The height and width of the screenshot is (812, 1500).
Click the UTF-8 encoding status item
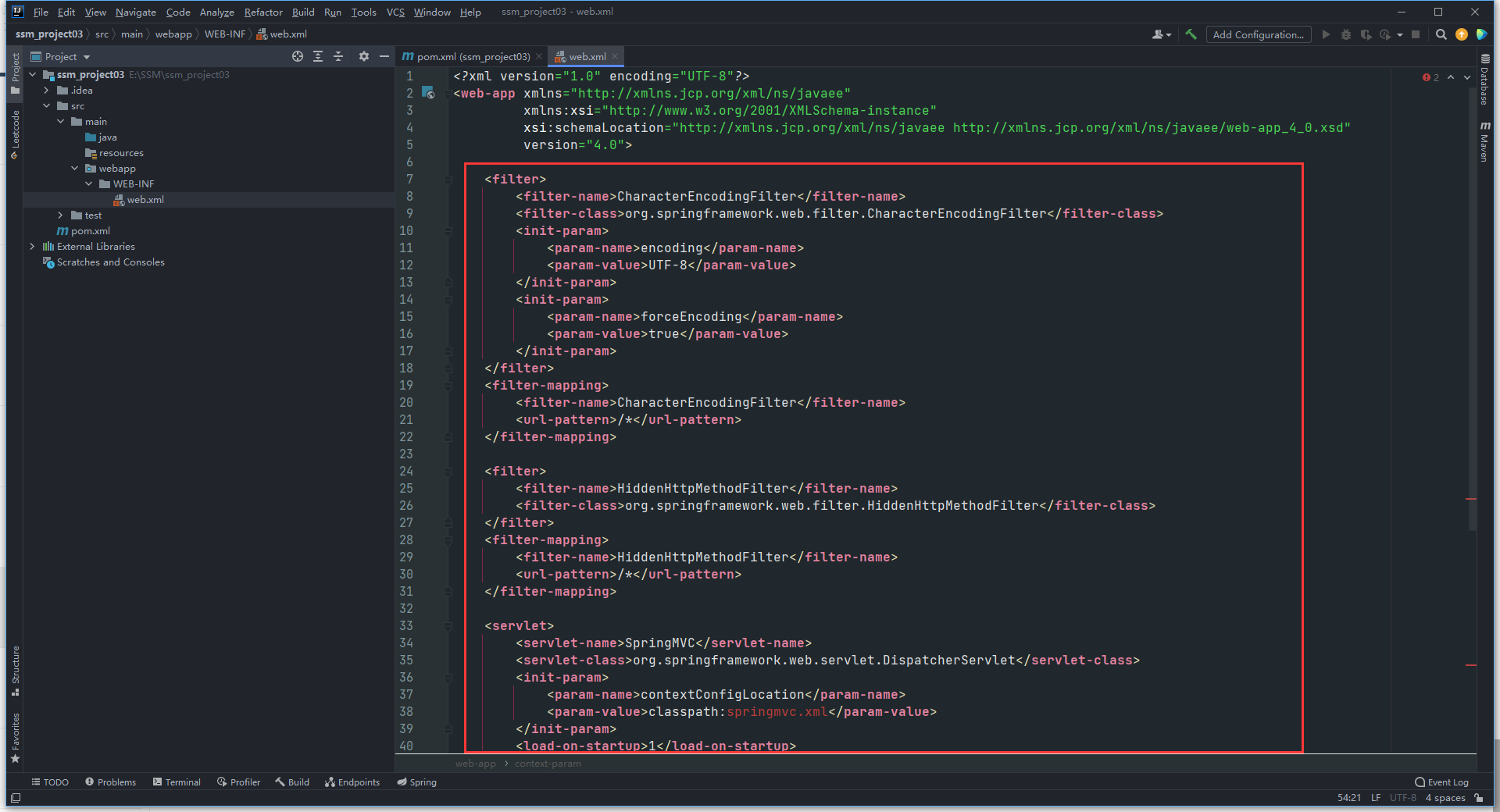coord(1402,798)
